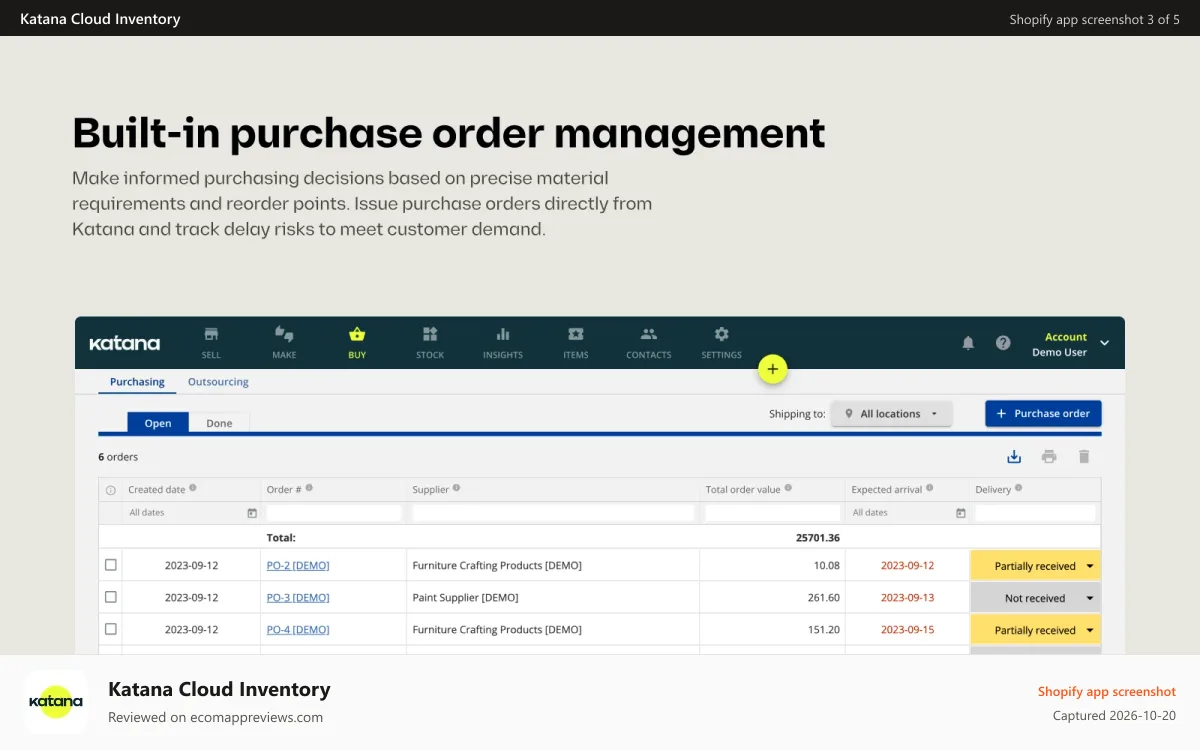Switch to the Purchasing tab
The image size is (1200, 750).
137,382
